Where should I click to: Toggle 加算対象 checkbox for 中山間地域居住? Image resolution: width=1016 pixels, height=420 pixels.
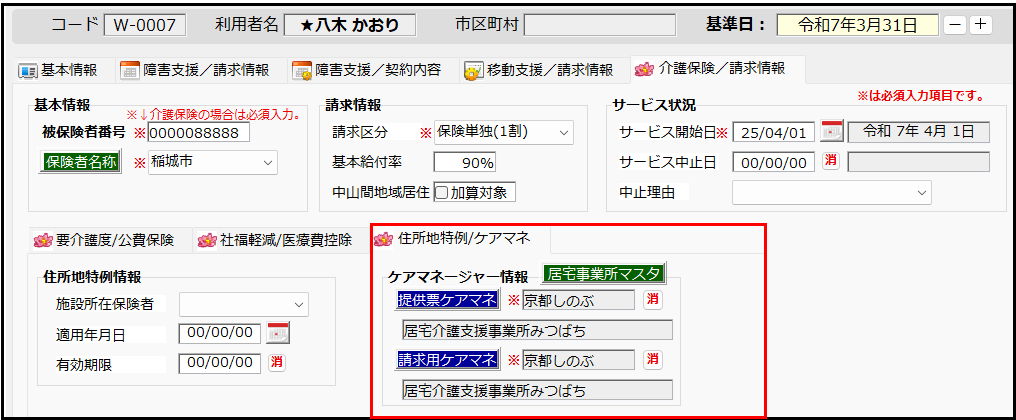(441, 192)
